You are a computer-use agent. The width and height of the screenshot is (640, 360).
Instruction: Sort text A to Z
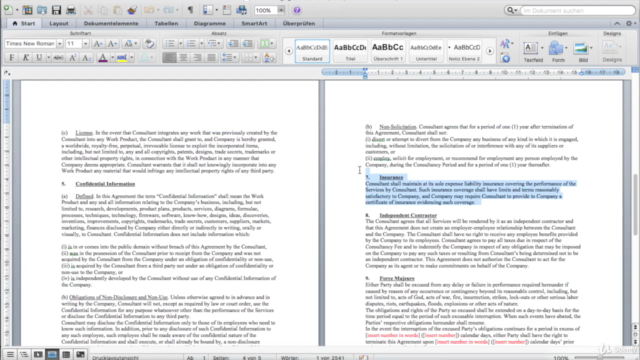(269, 58)
